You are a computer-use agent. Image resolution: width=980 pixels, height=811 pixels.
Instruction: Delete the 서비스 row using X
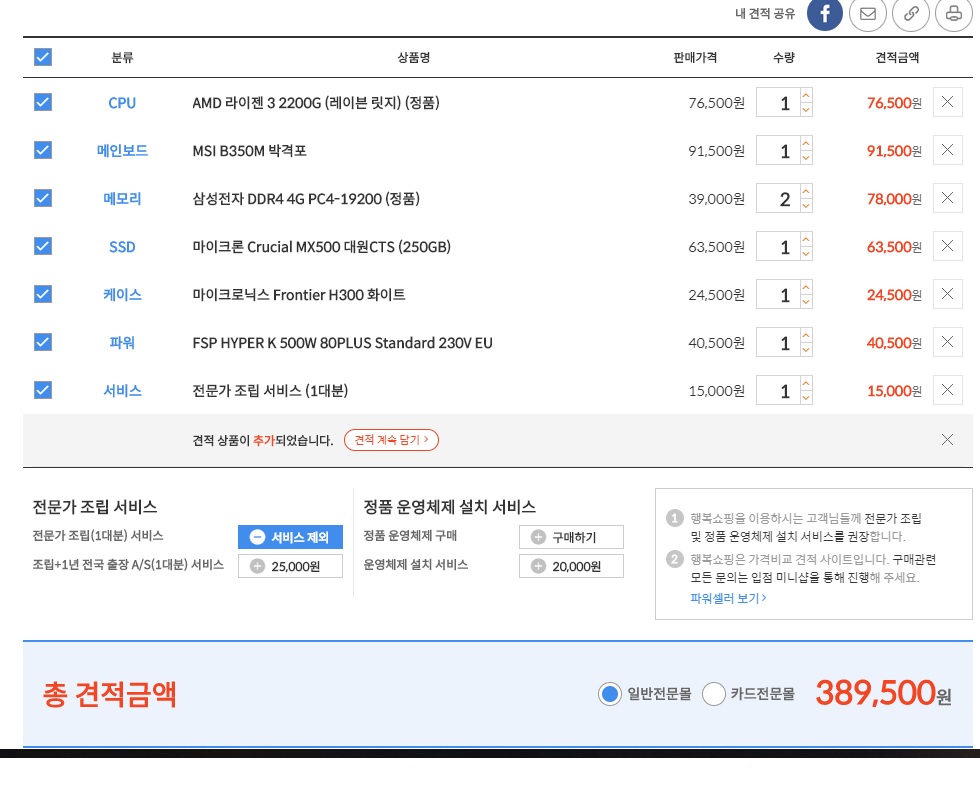(x=948, y=390)
